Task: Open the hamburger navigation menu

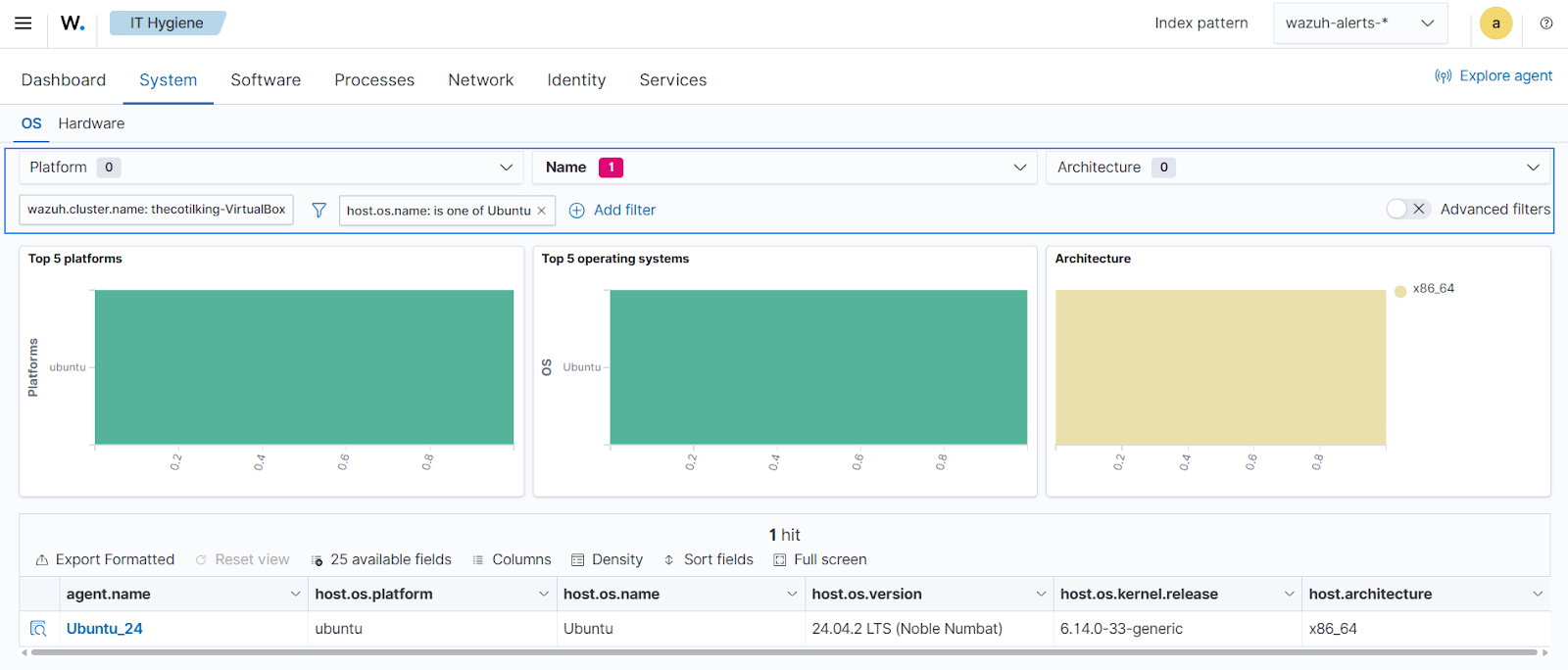Action: coord(24,23)
